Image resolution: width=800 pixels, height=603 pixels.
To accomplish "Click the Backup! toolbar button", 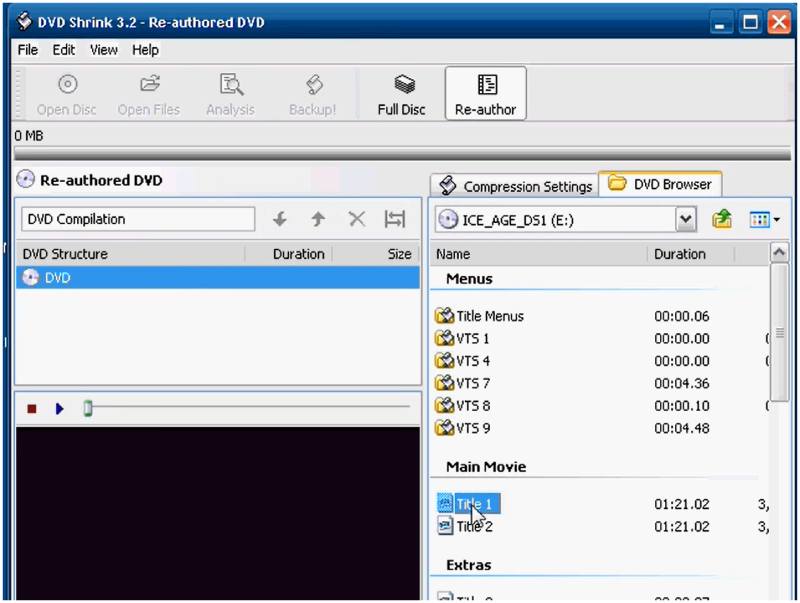I will tap(312, 95).
